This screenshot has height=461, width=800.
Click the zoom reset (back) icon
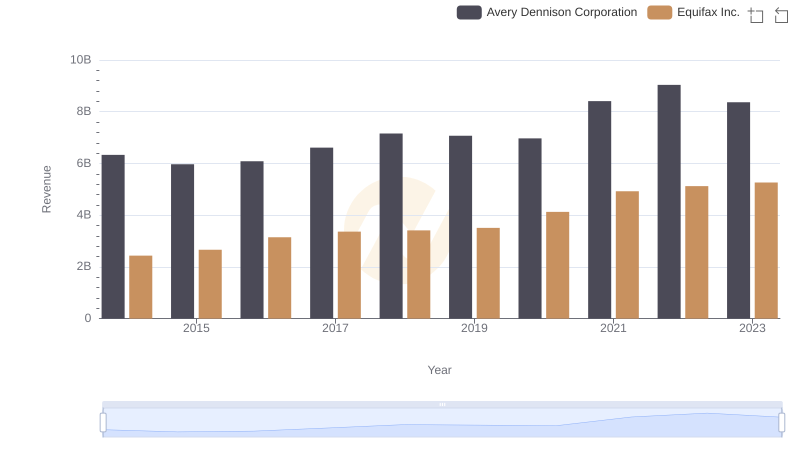click(x=781, y=15)
